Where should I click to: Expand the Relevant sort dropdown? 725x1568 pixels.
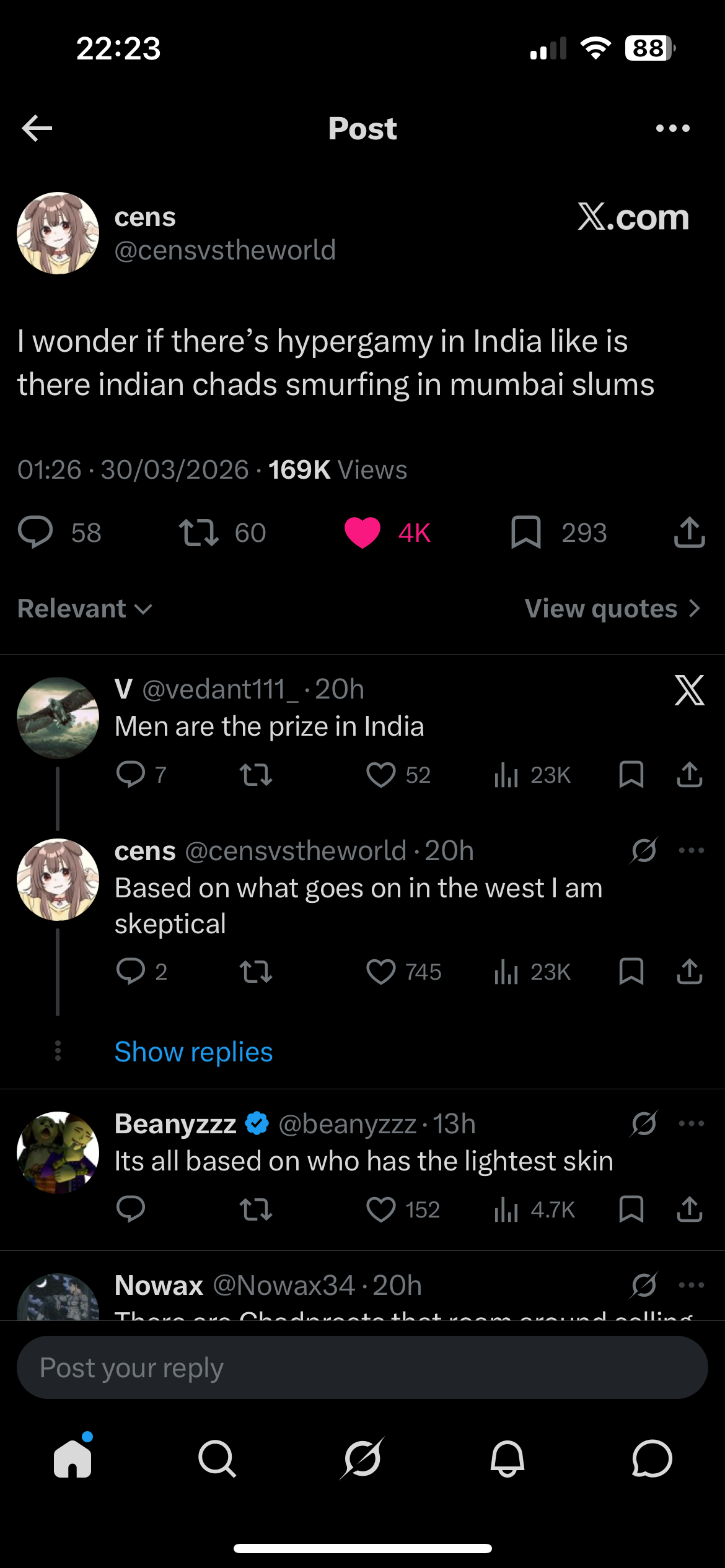click(85, 609)
